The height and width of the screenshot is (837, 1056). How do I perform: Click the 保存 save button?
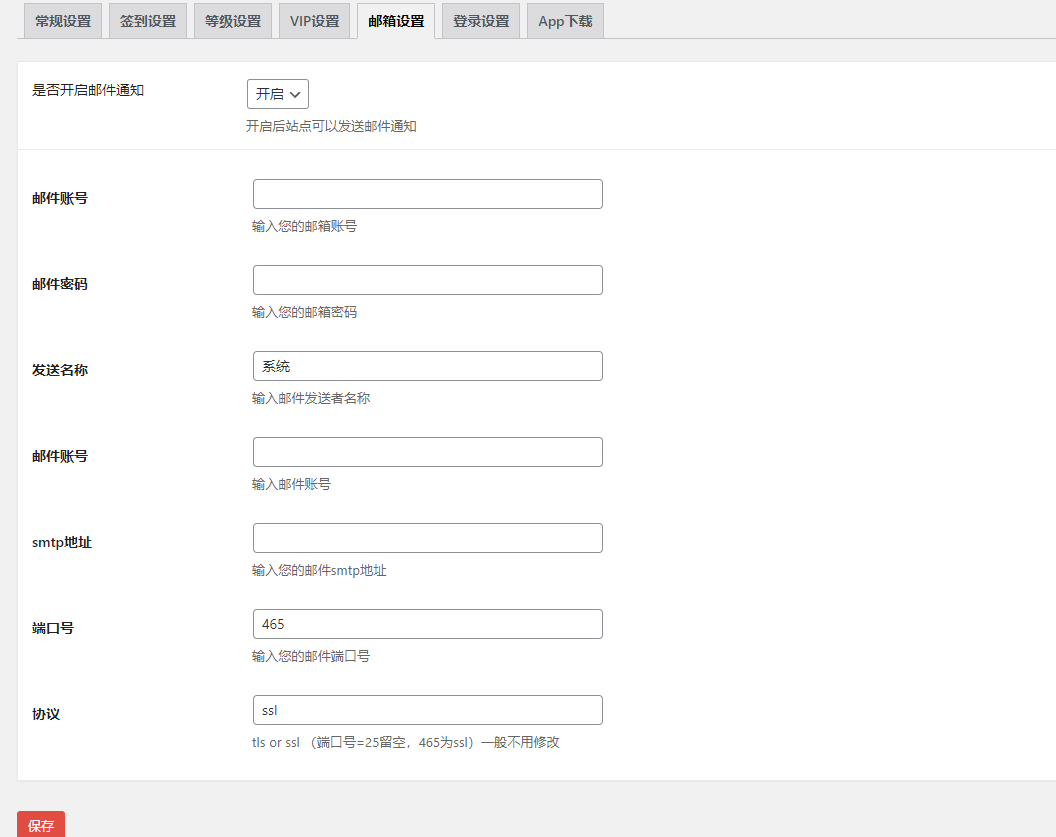(x=40, y=824)
